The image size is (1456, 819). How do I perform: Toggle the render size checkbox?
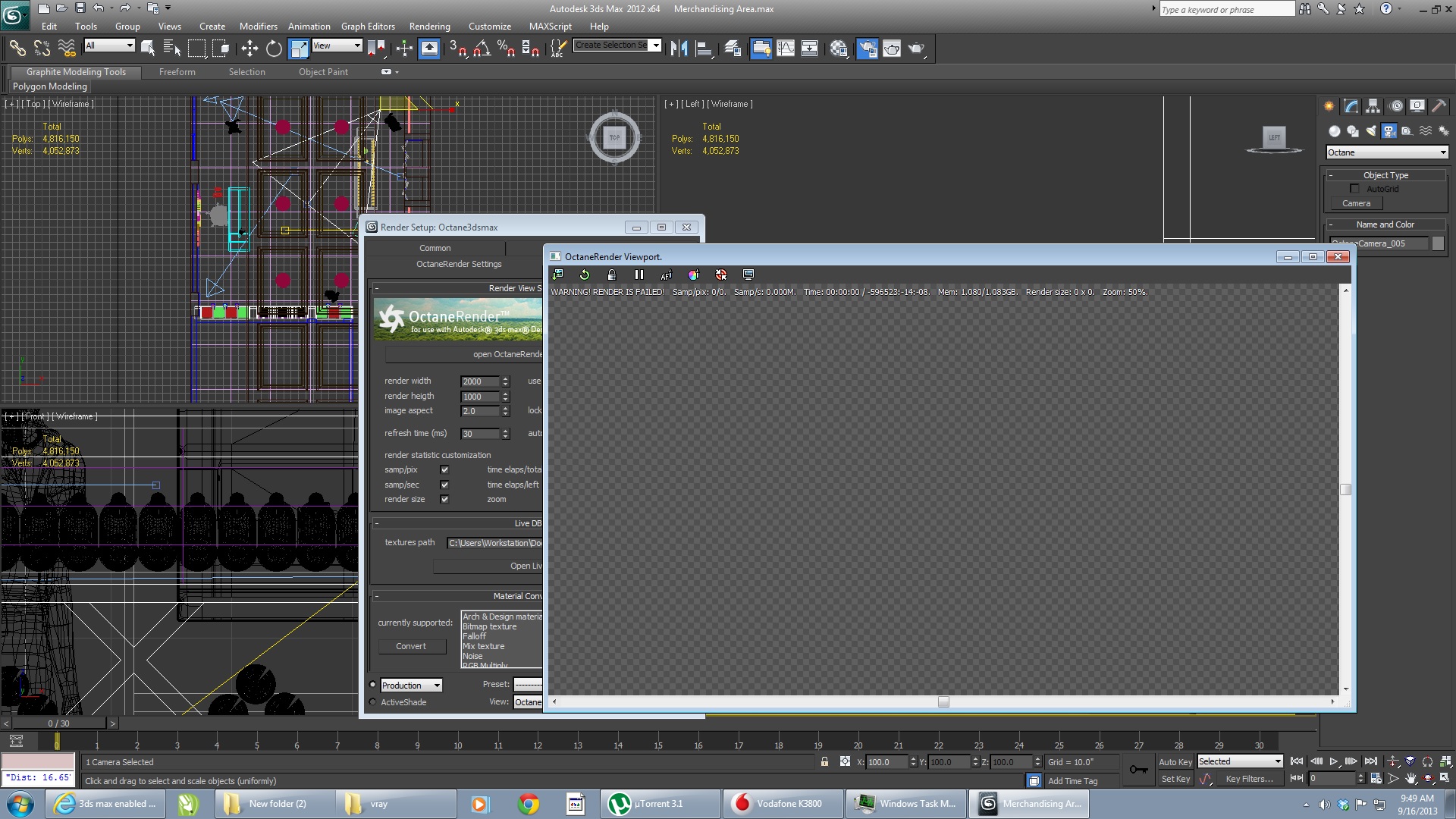(x=444, y=499)
